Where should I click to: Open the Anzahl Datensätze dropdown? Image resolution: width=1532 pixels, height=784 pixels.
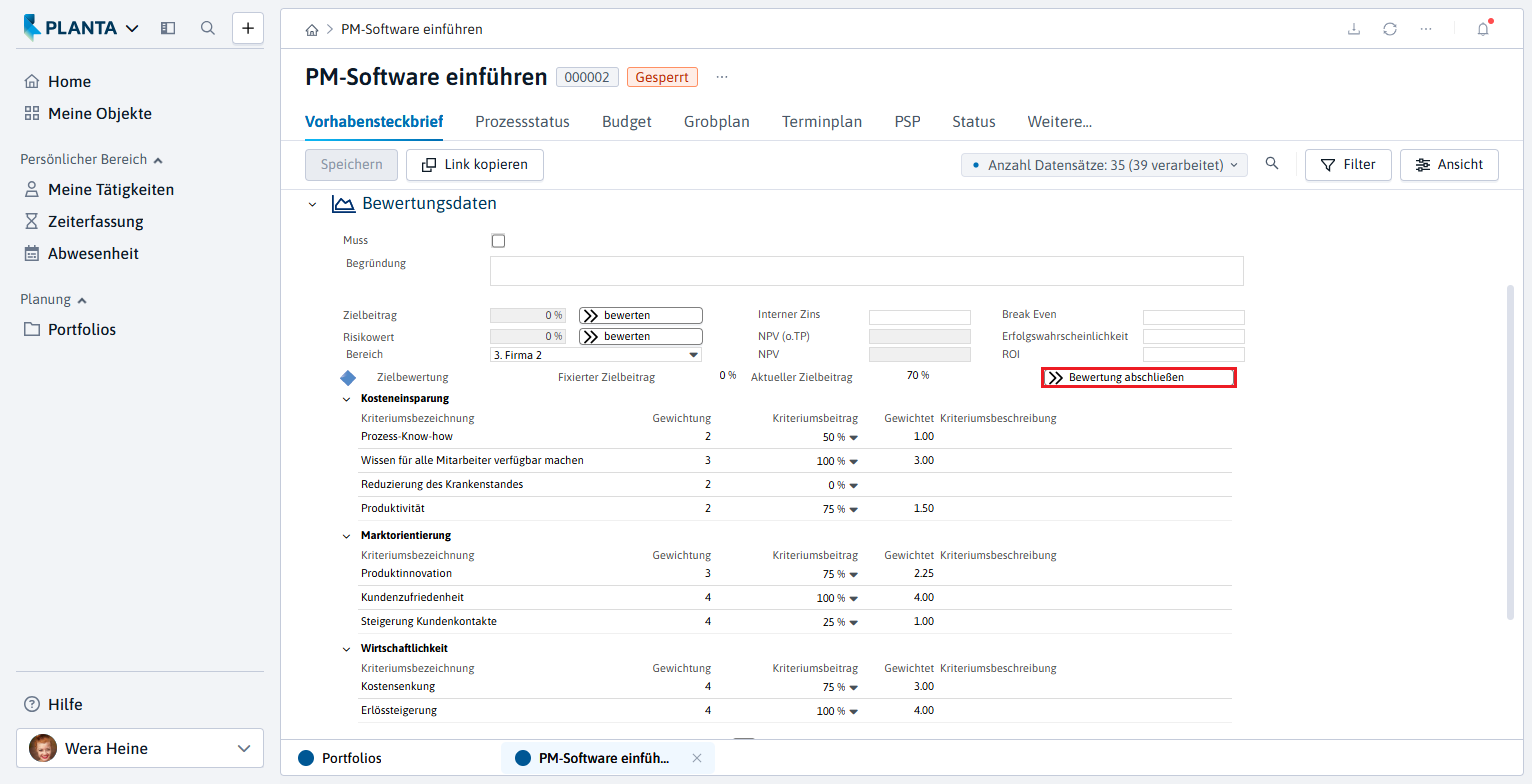pyautogui.click(x=1104, y=165)
